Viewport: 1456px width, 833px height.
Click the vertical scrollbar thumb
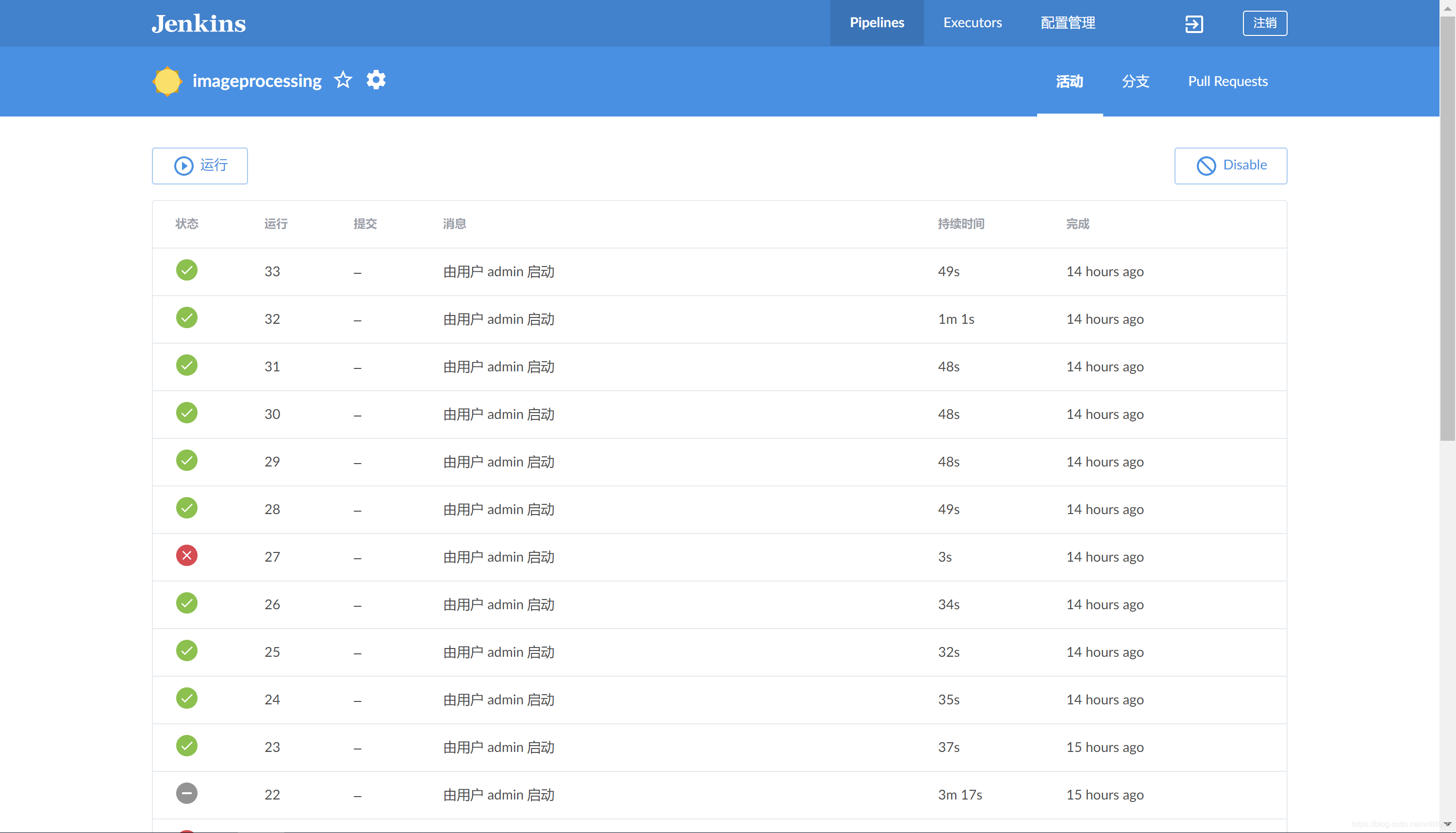[1447, 229]
